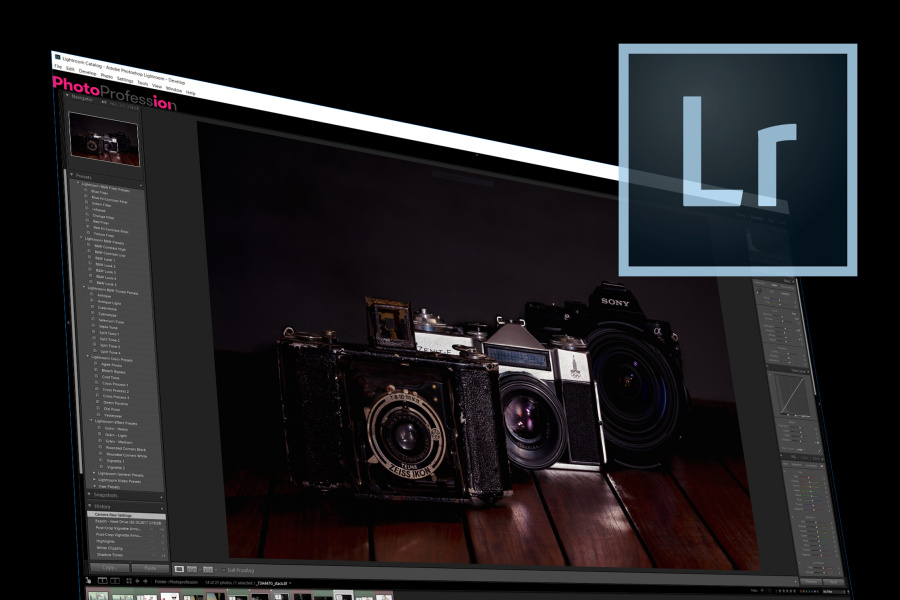The width and height of the screenshot is (900, 600).
Task: Apply the Antique preset
Action: click(x=104, y=296)
